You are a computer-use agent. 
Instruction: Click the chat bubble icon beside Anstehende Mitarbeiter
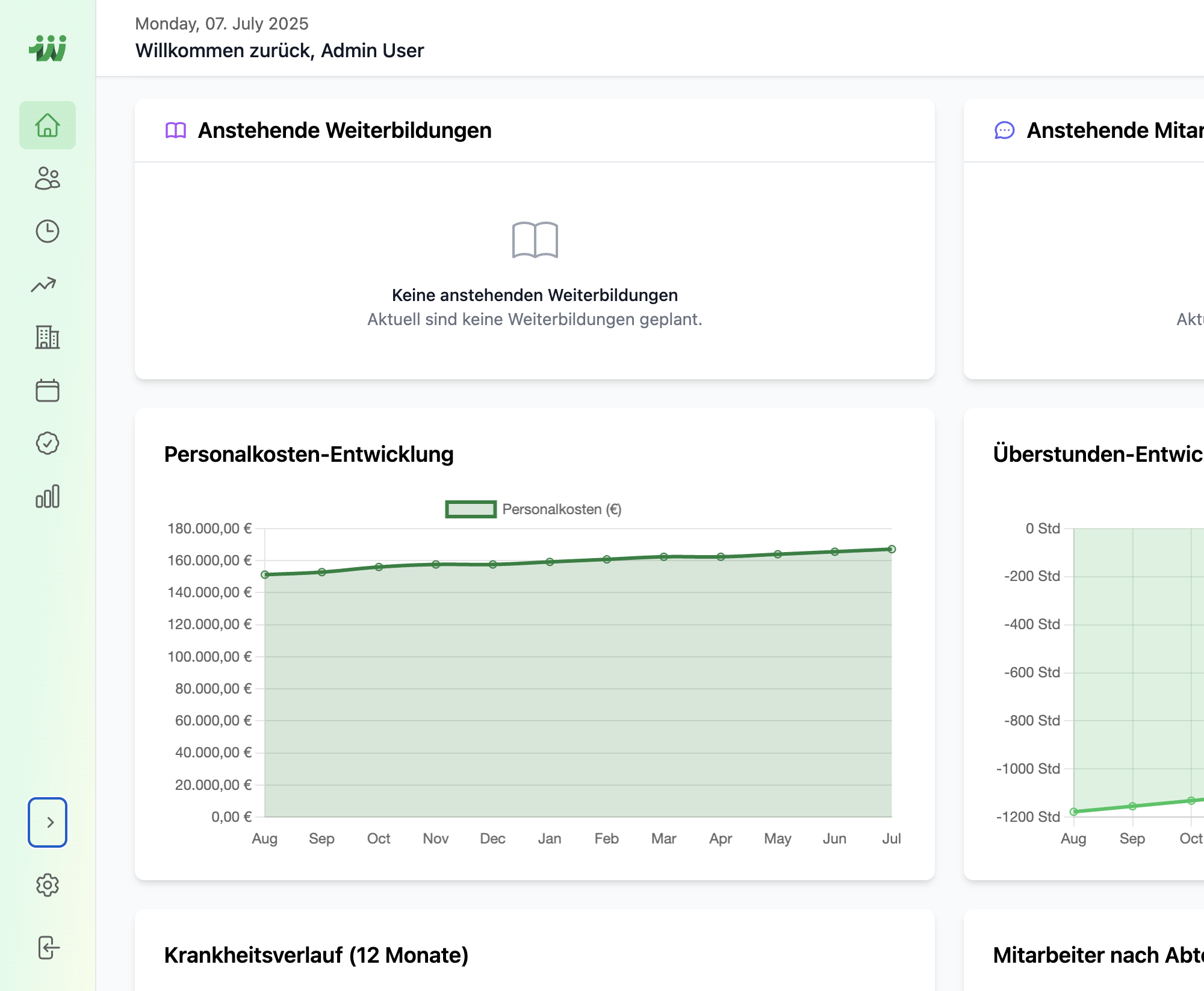pos(1005,130)
